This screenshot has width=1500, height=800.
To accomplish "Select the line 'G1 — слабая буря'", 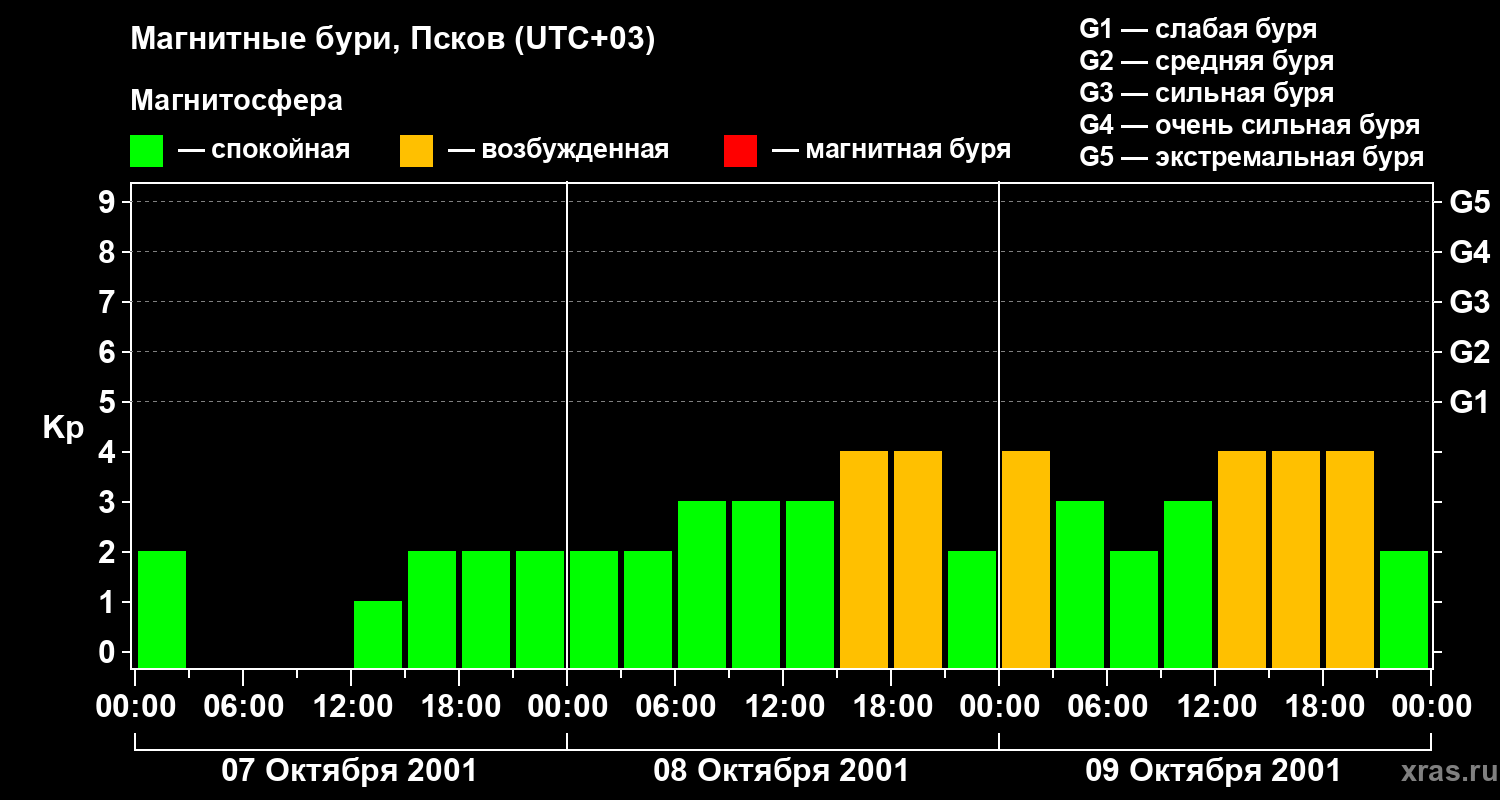I will pyautogui.click(x=1198, y=29).
